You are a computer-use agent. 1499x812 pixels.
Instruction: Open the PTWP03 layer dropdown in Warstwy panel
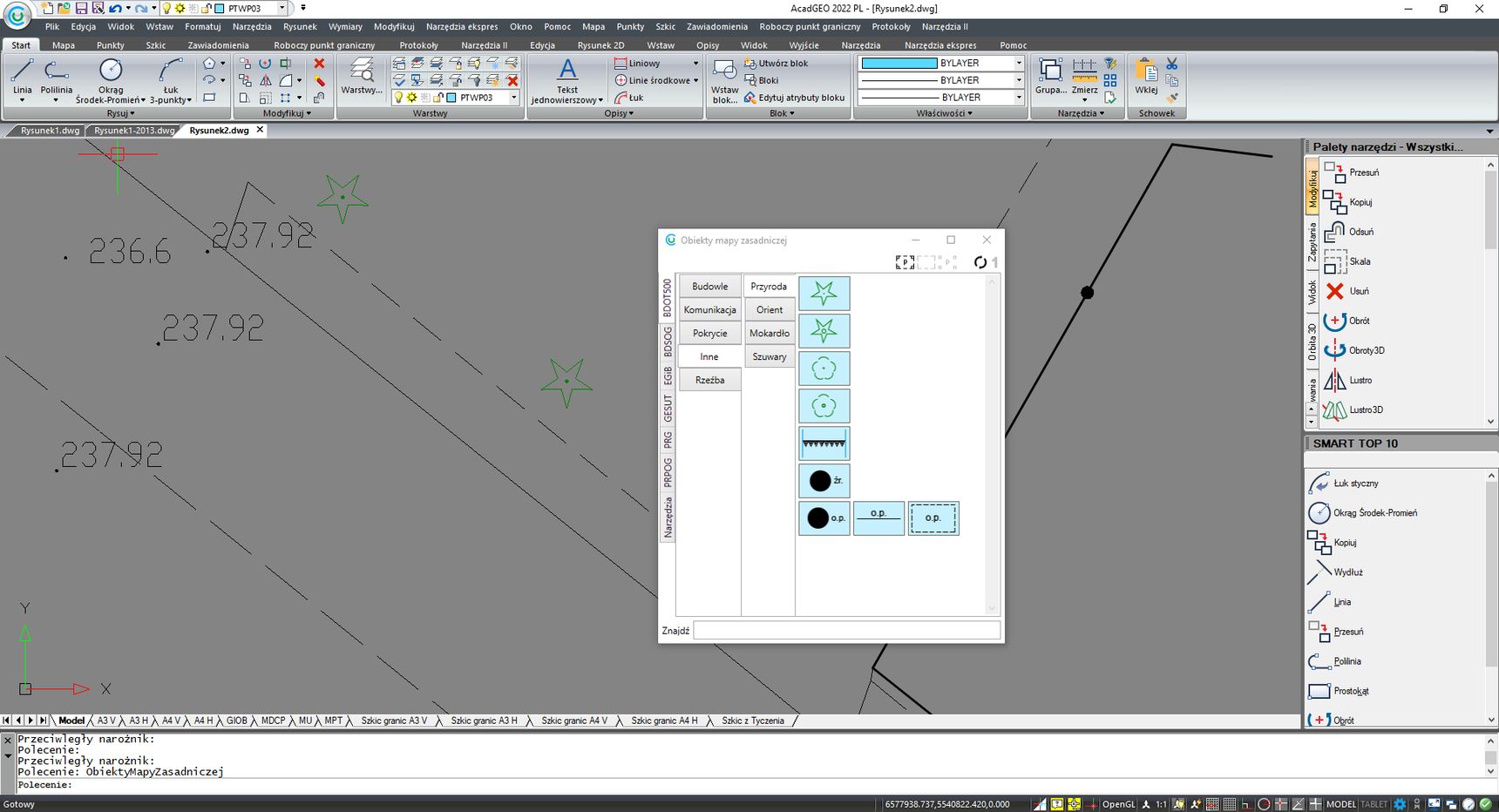513,98
